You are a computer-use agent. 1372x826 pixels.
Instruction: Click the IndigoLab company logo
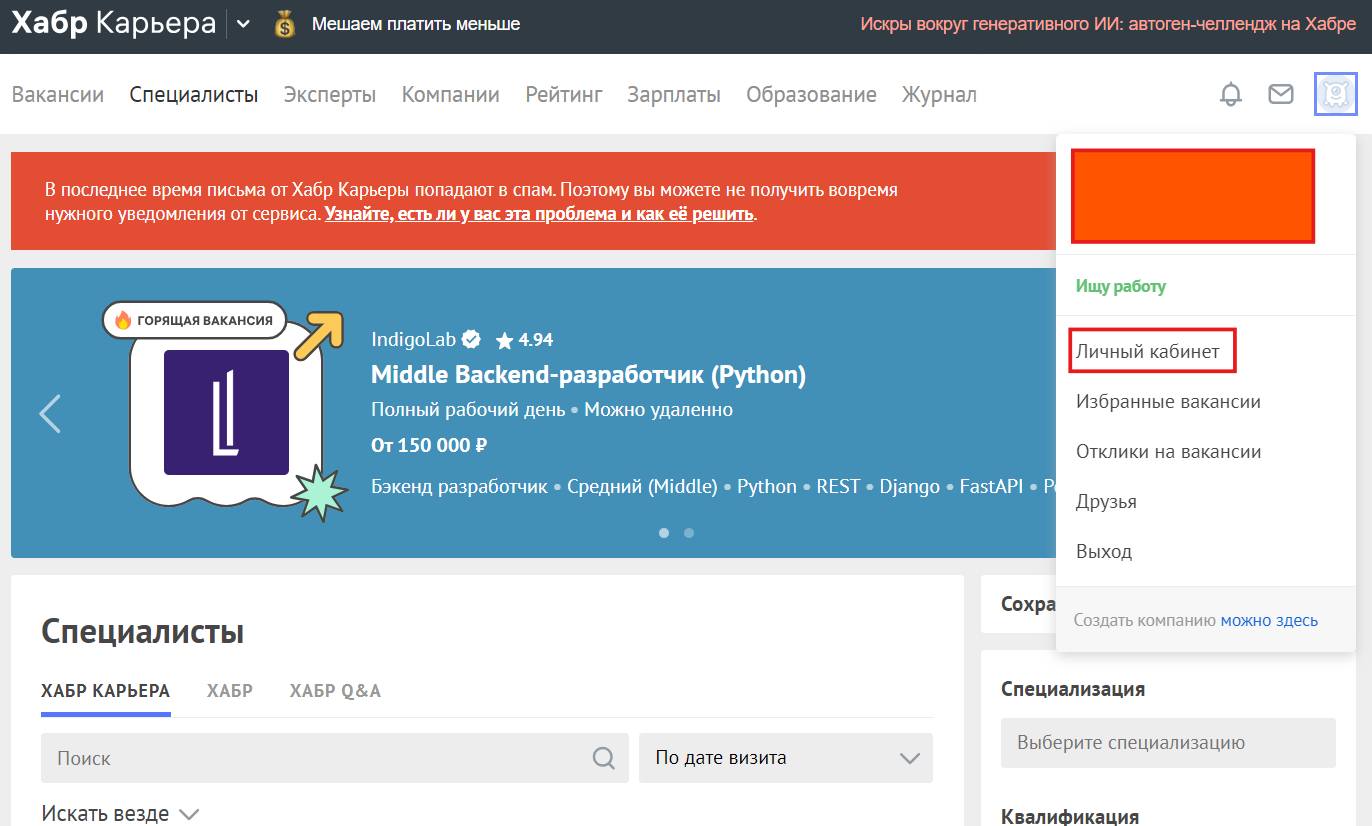pyautogui.click(x=226, y=412)
